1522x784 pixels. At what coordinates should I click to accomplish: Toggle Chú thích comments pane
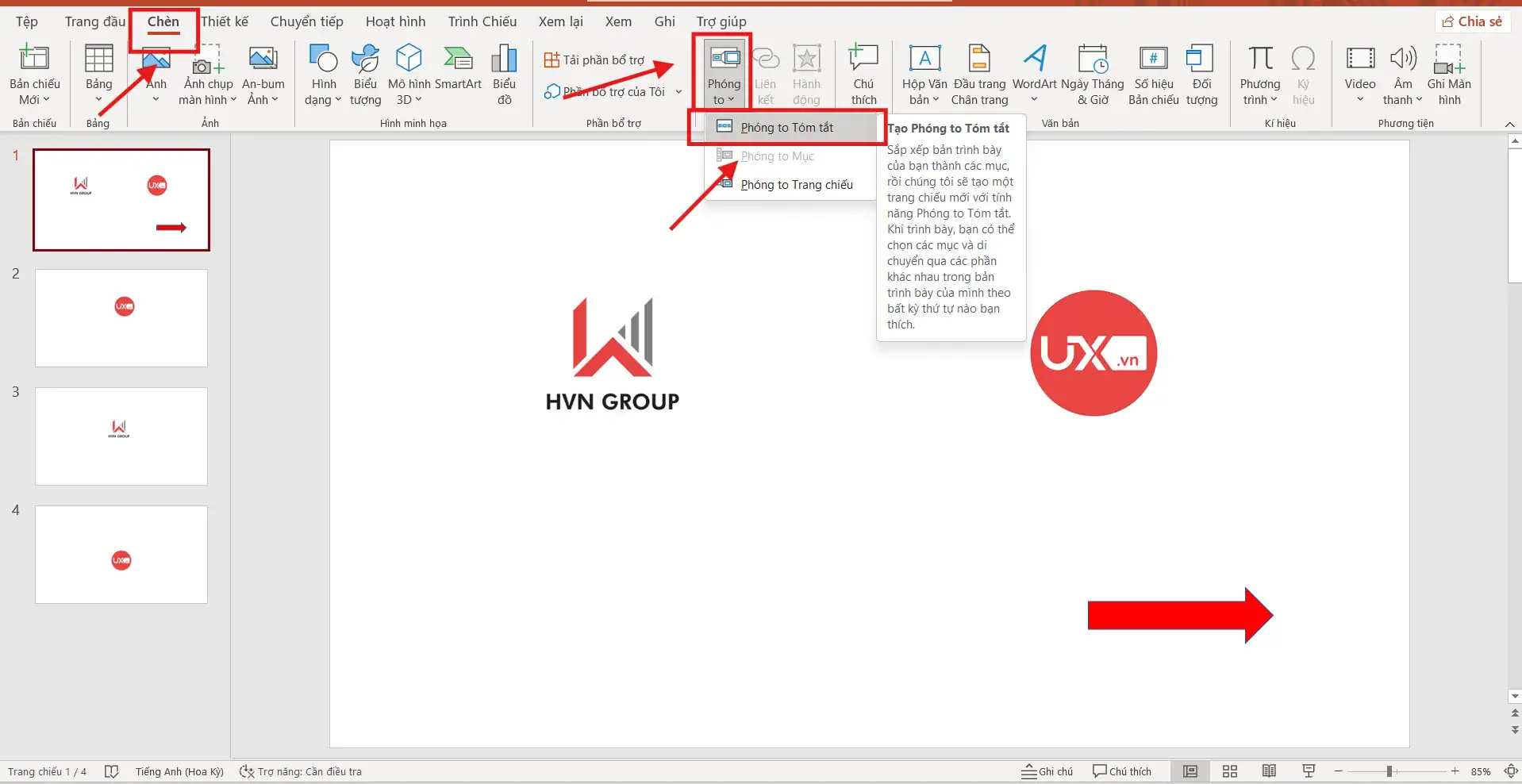click(x=1121, y=771)
